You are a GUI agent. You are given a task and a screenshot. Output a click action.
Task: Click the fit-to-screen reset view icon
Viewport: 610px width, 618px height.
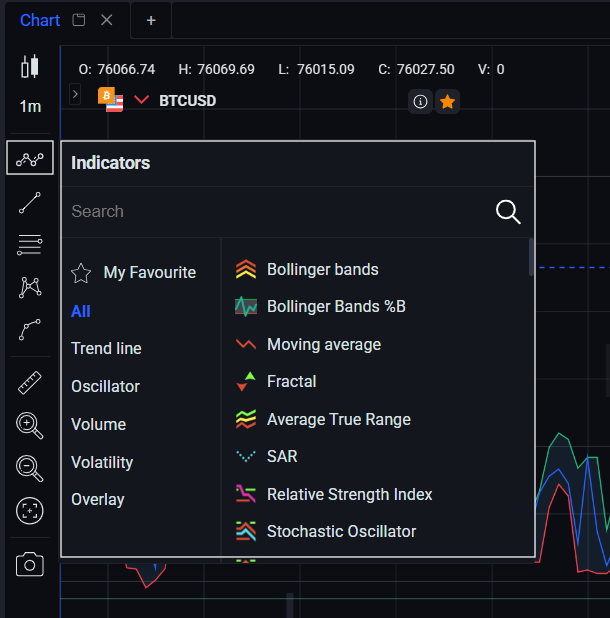coord(30,511)
